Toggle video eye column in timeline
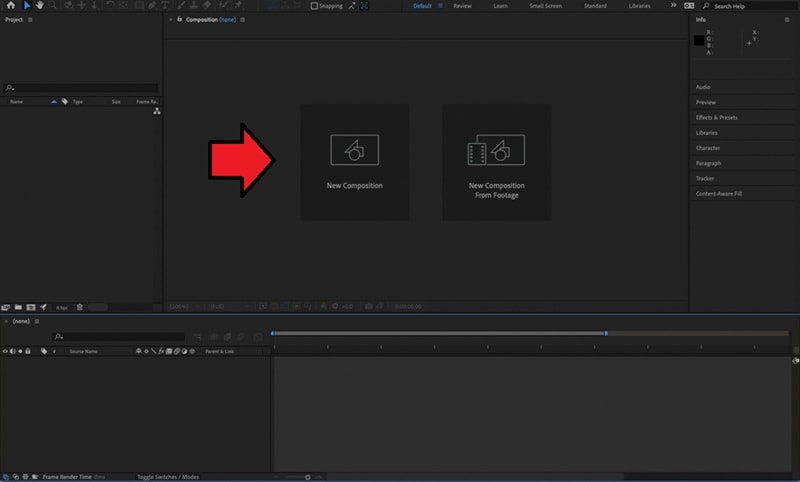 click(5, 351)
